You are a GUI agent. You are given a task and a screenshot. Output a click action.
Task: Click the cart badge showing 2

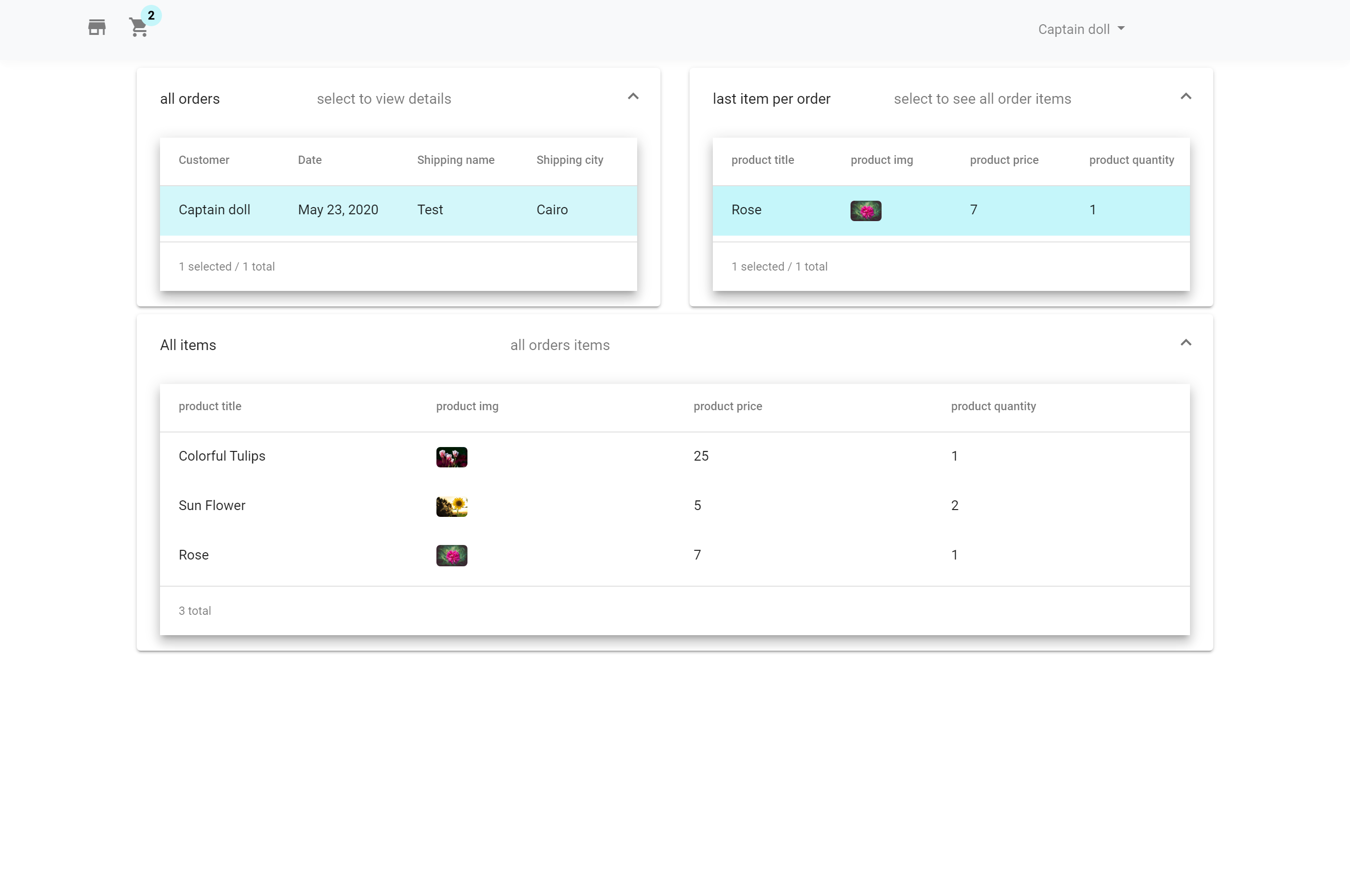pyautogui.click(x=151, y=16)
